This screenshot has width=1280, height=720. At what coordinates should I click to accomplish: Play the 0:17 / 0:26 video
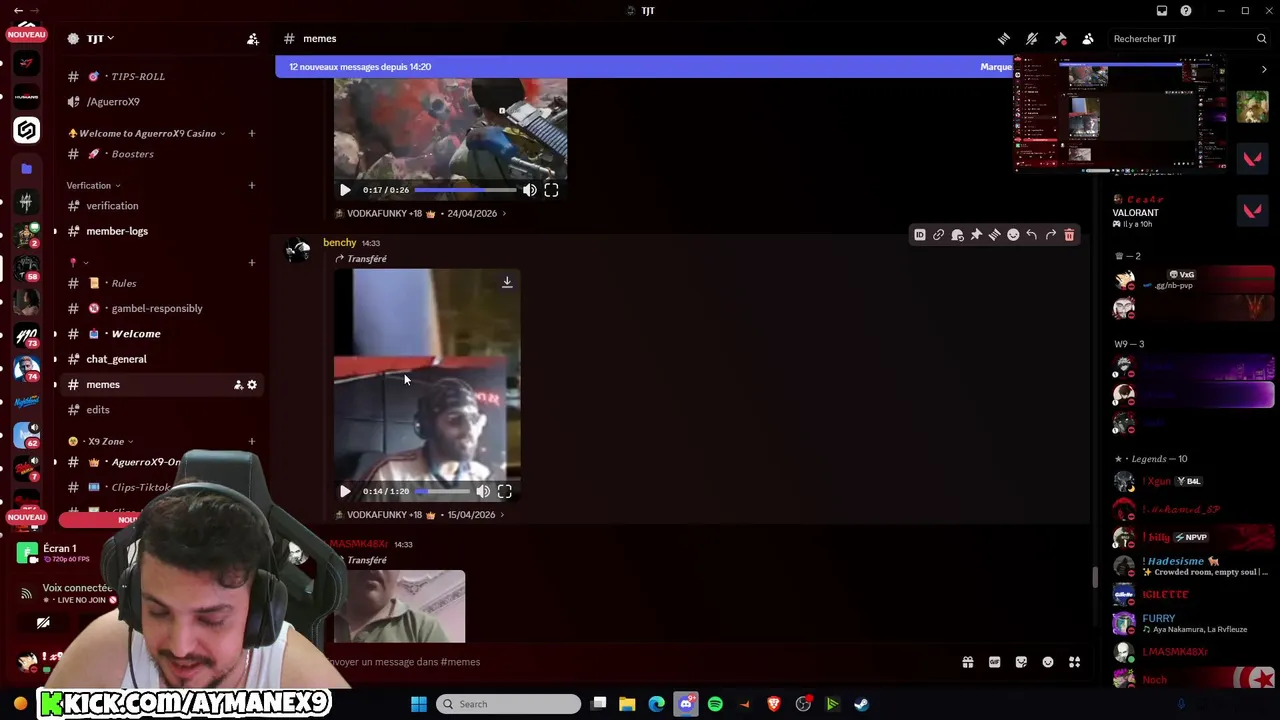point(345,190)
